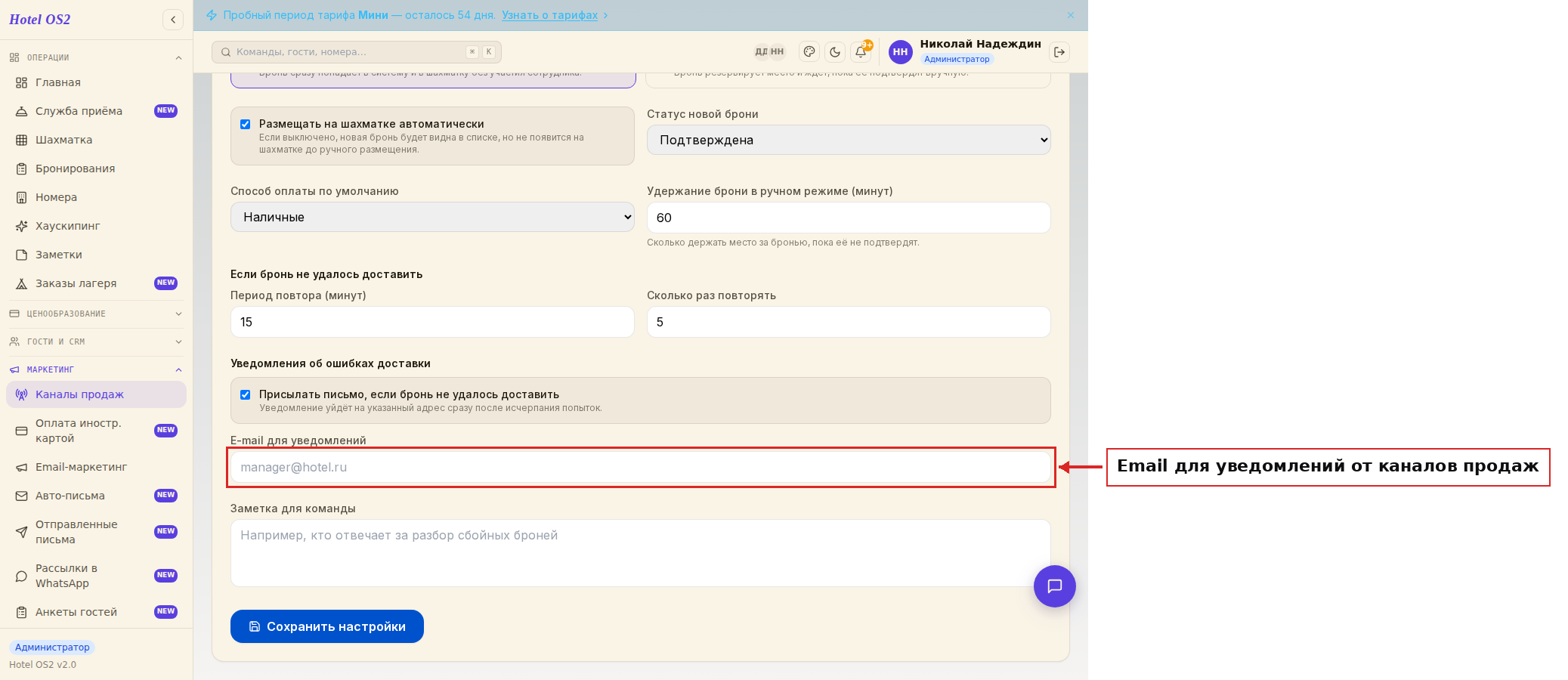The width and height of the screenshot is (1568, 680).
Task: Follow the Узнать о тарифах link
Action: pyautogui.click(x=549, y=15)
